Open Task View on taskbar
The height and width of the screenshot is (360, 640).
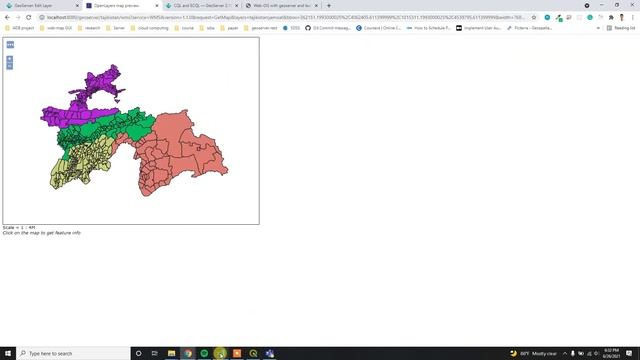[155, 353]
